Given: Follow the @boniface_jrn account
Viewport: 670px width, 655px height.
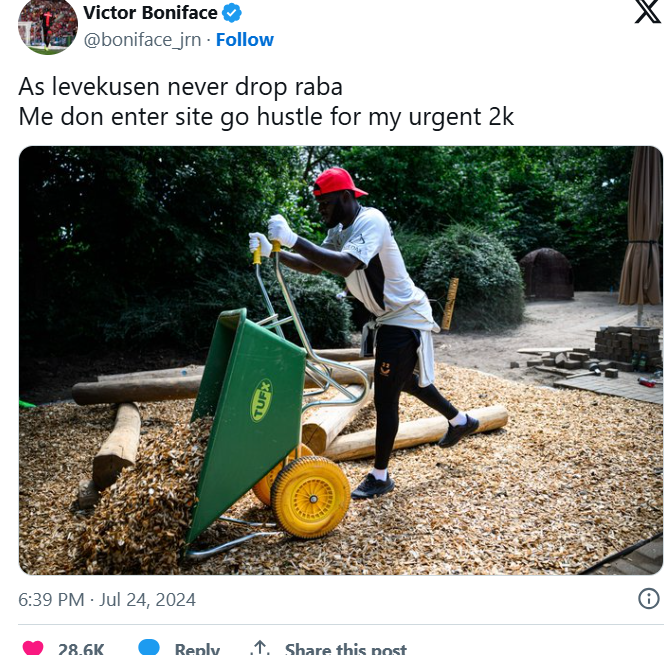Looking at the screenshot, I should (x=244, y=40).
